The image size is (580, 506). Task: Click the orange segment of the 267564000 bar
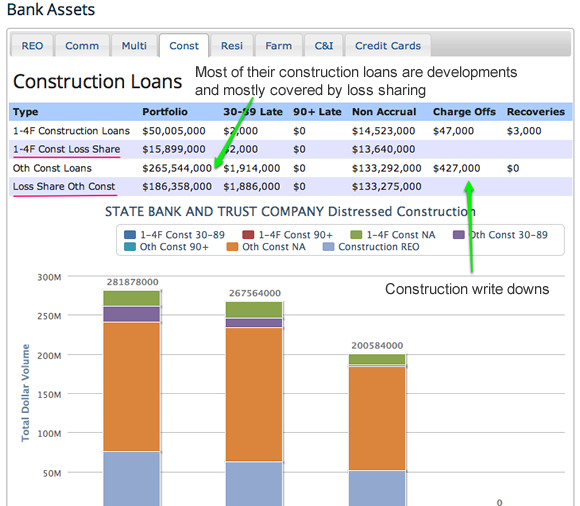(254, 394)
